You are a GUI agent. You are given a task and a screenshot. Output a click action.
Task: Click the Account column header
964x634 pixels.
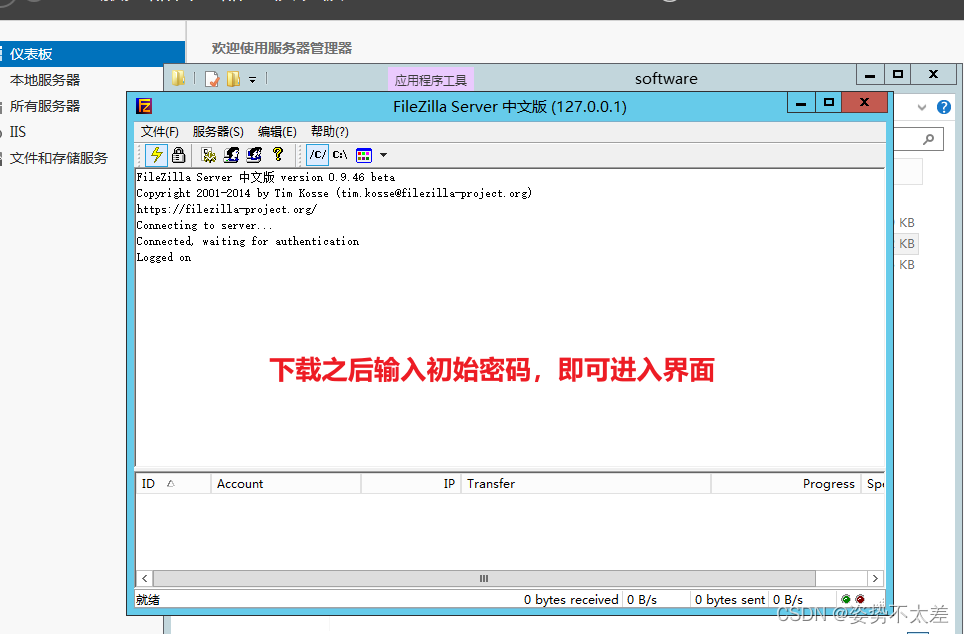point(286,483)
